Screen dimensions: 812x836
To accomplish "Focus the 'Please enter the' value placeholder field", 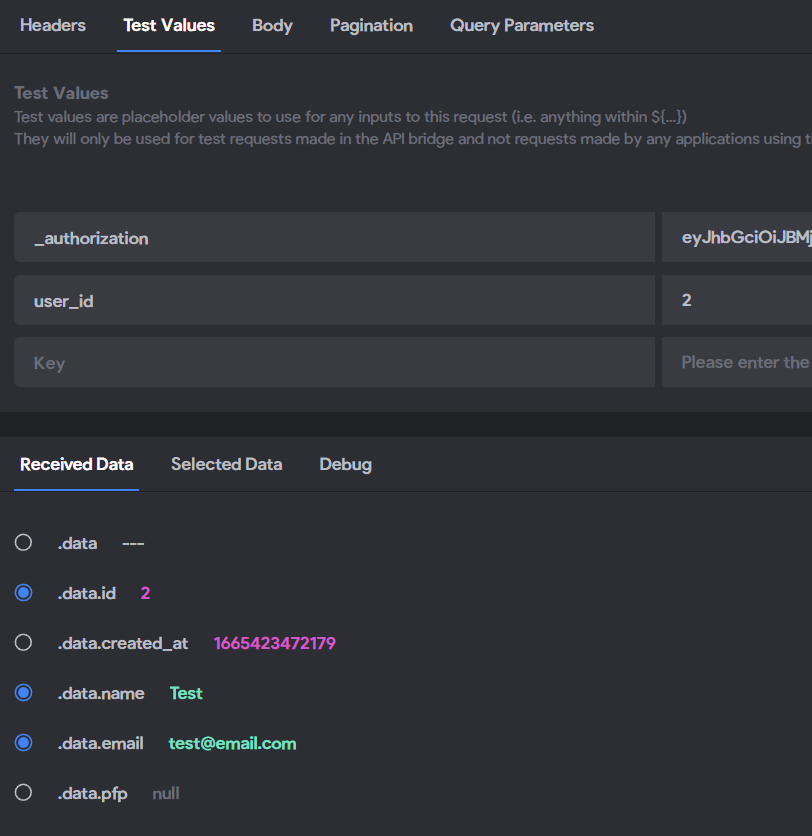I will [737, 363].
